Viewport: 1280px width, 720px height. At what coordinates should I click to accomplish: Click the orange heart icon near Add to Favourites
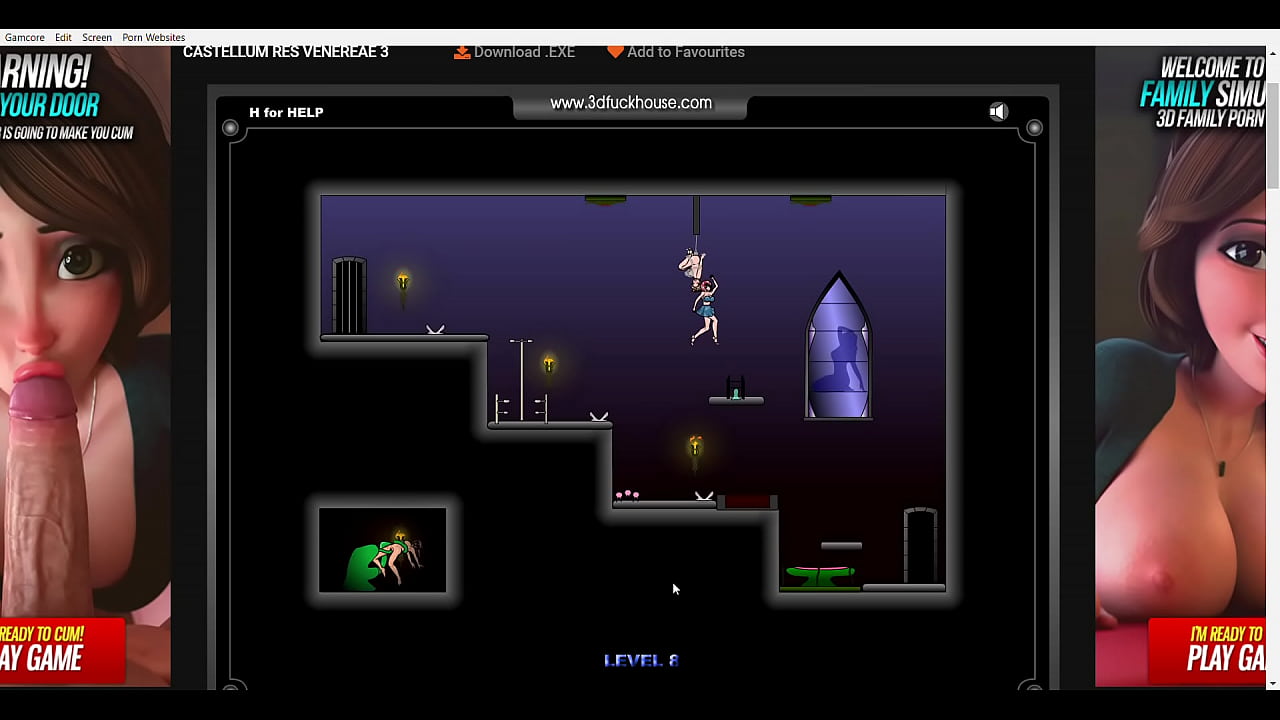click(x=615, y=51)
